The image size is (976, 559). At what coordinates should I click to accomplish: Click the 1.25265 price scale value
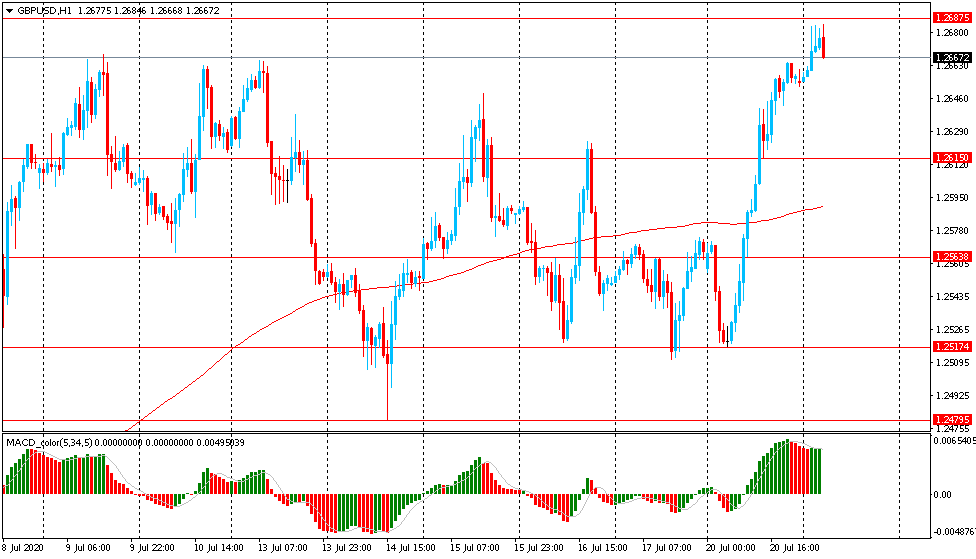952,329
